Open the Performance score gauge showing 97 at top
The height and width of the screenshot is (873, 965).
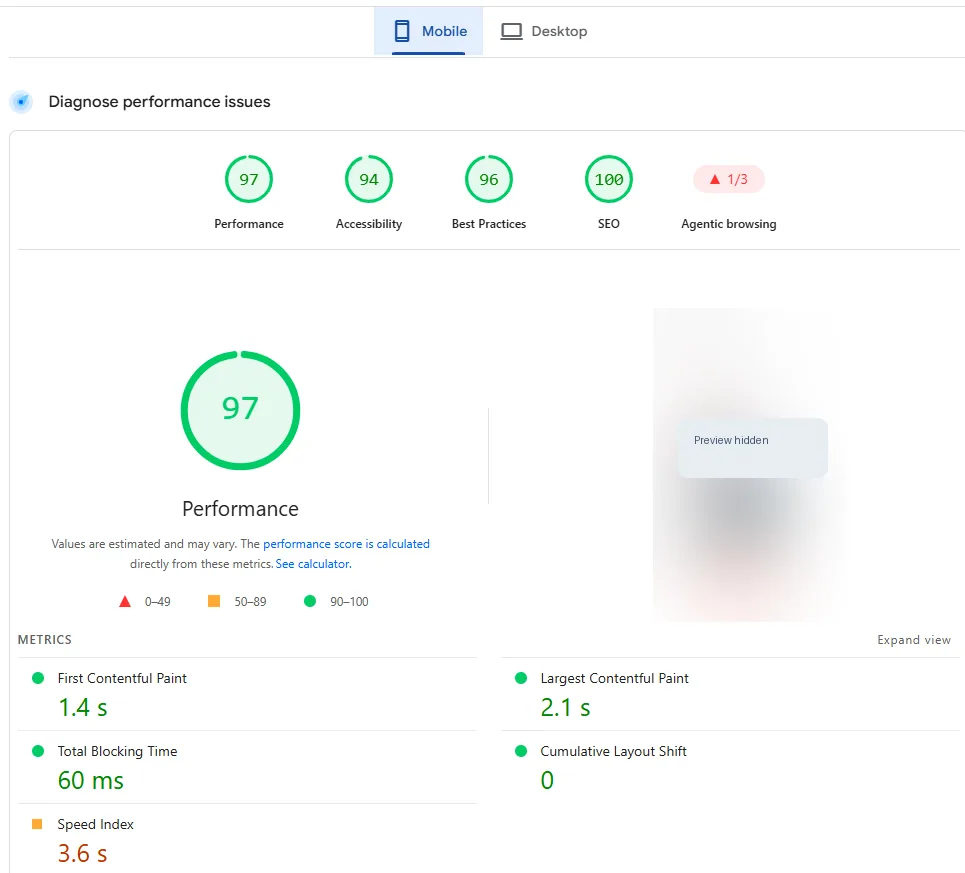pyautogui.click(x=249, y=179)
